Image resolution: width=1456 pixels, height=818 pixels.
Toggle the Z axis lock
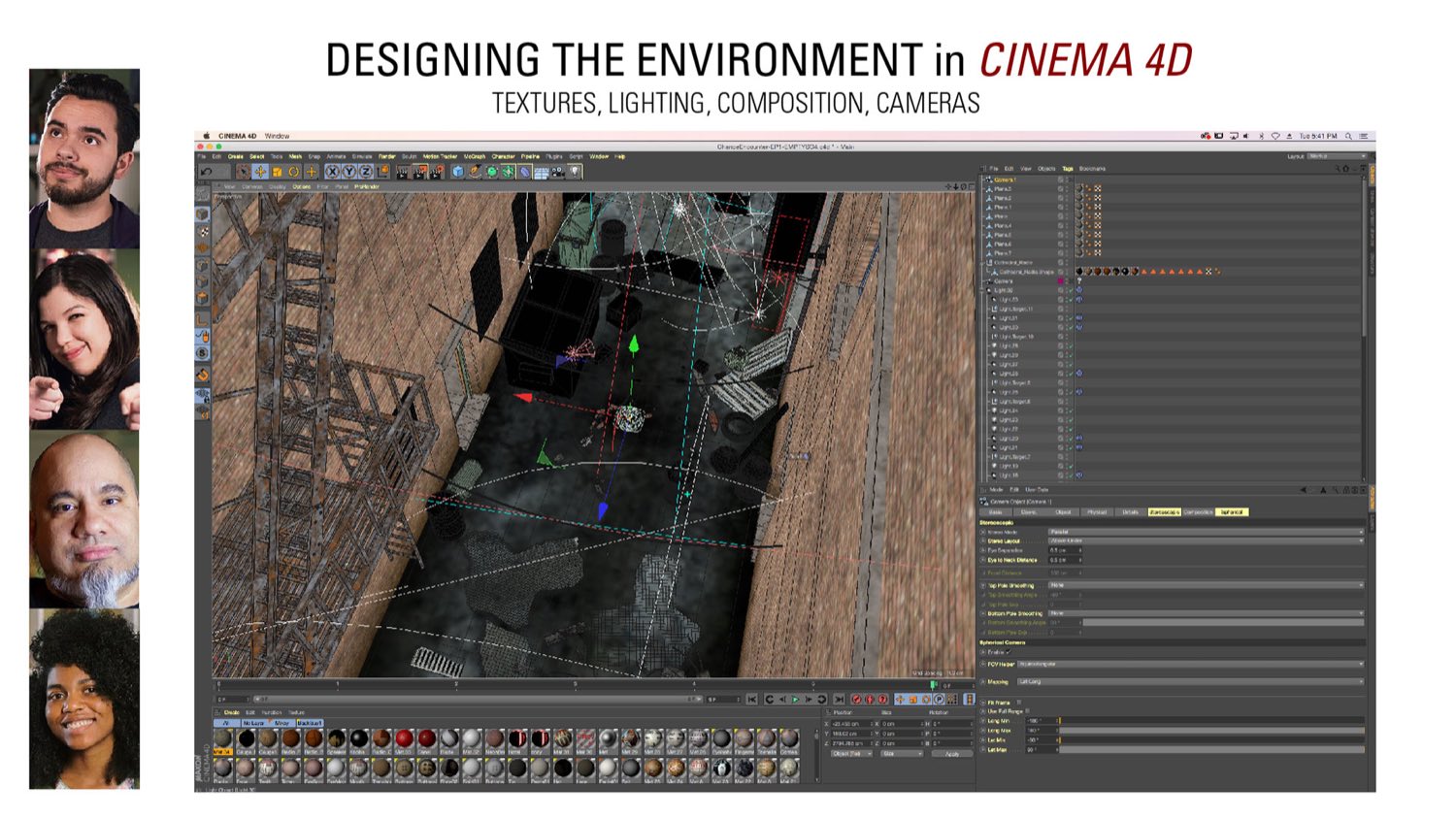[x=366, y=172]
